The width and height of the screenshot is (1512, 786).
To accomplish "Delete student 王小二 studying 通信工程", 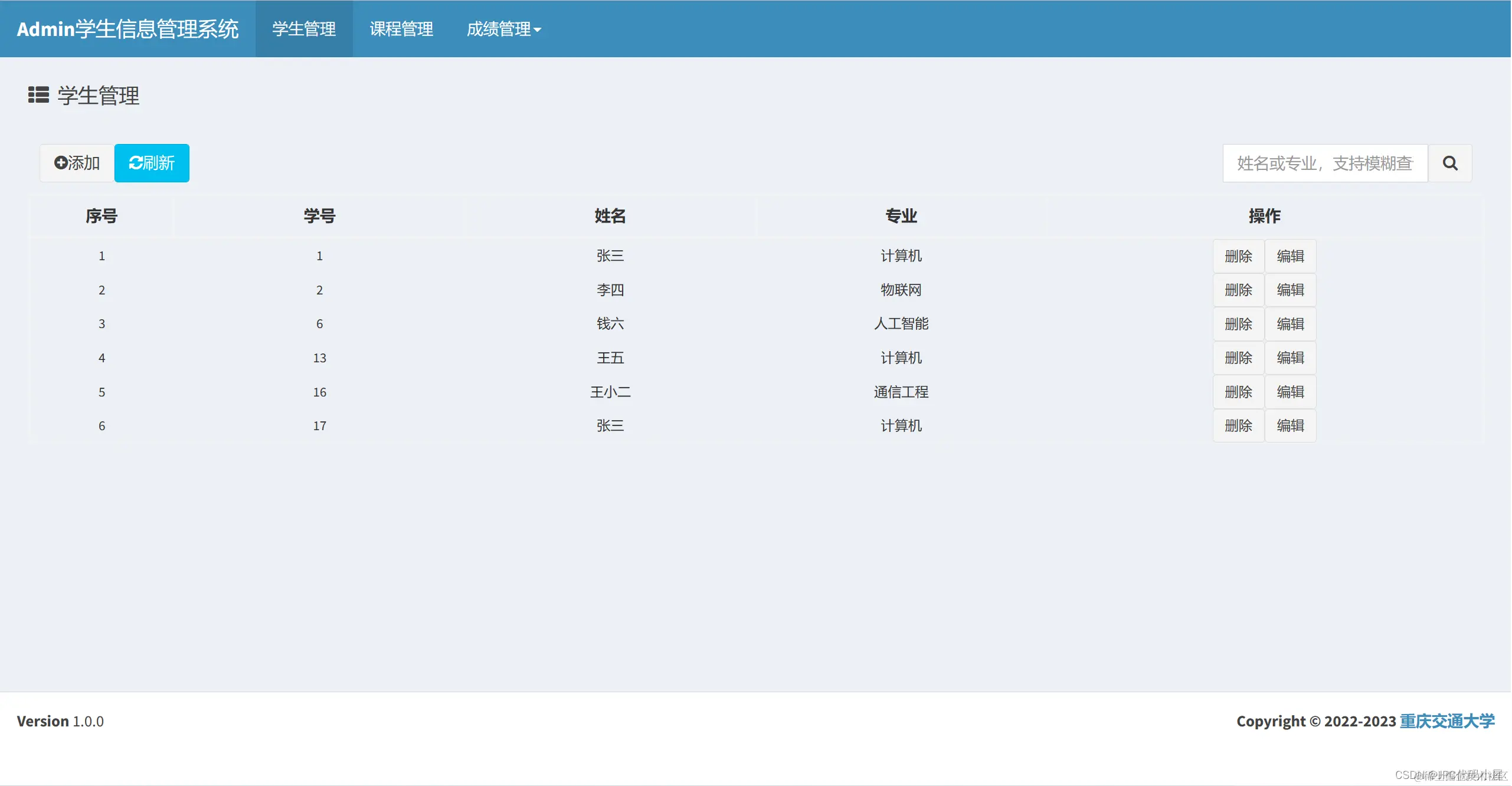I will pos(1239,392).
